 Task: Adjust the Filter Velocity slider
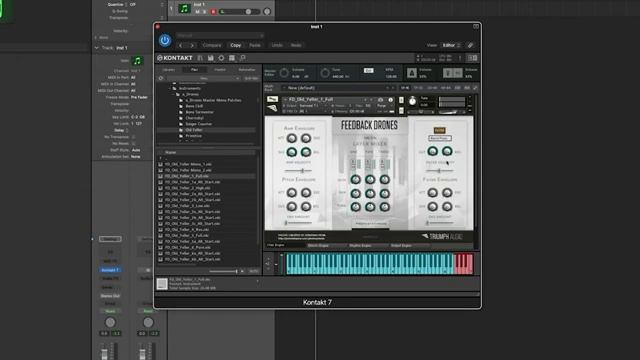pyautogui.click(x=440, y=171)
